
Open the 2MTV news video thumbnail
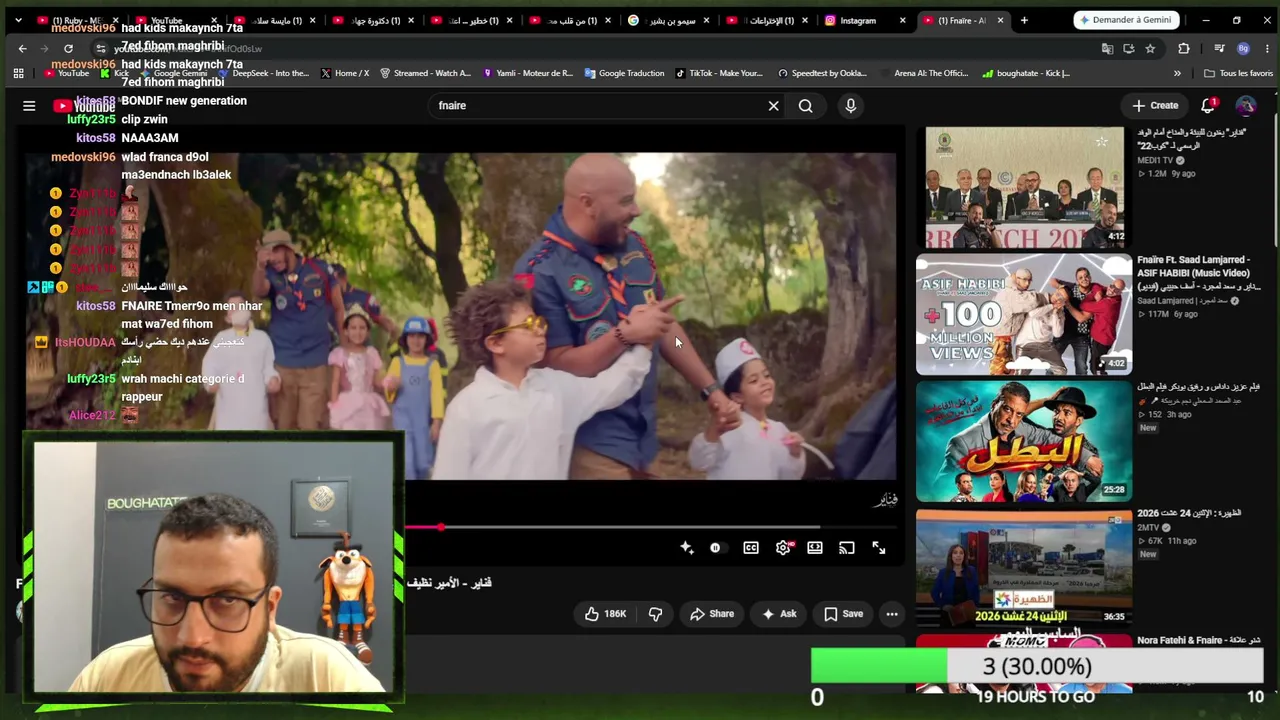coord(1024,568)
